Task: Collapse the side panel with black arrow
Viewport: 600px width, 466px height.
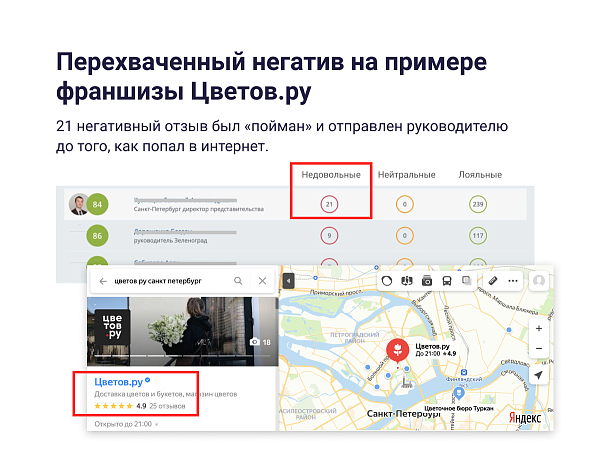Action: click(x=289, y=281)
